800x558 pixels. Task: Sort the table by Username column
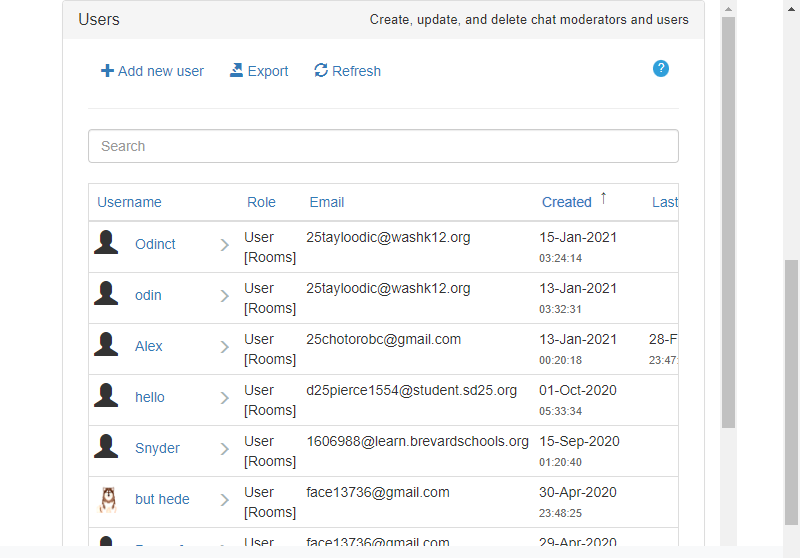pos(129,202)
